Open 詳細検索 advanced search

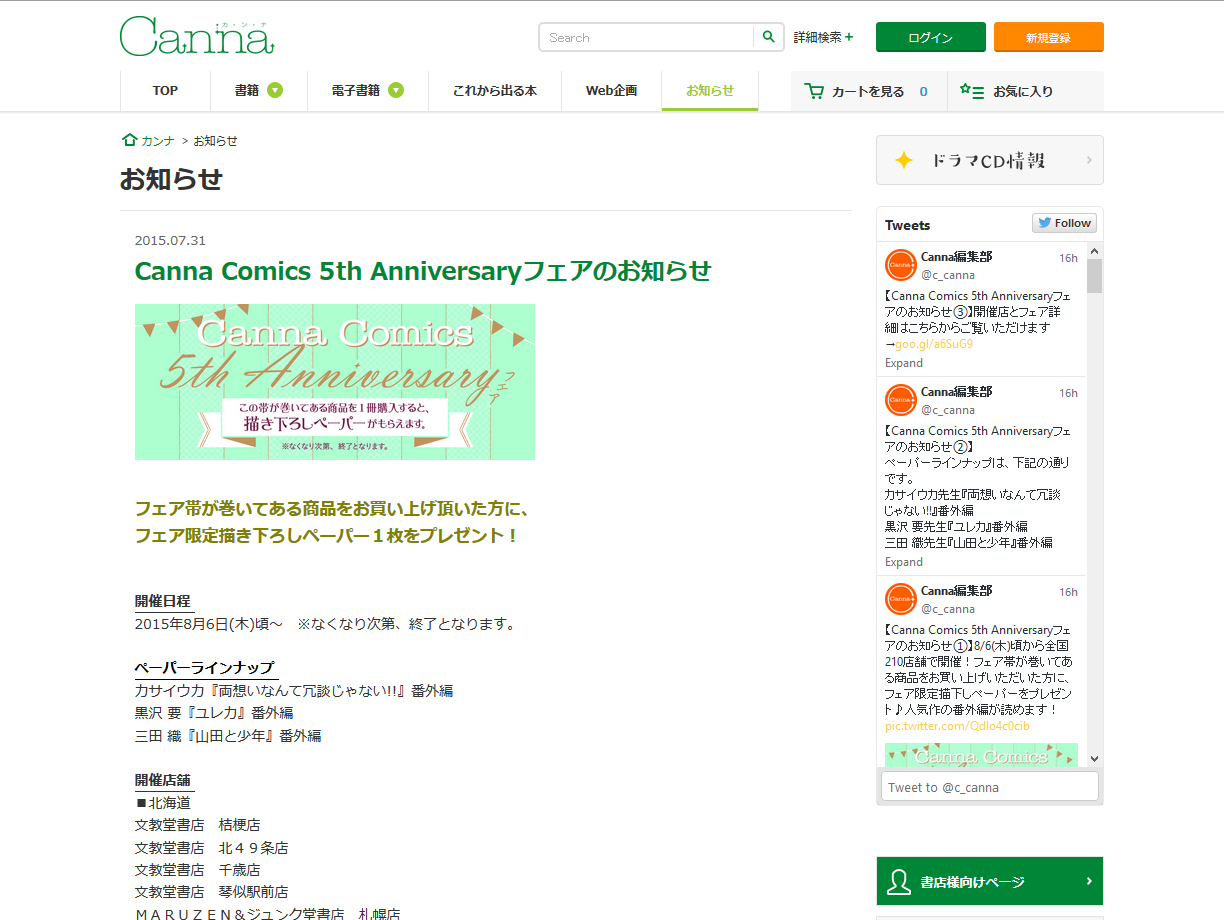pos(823,37)
